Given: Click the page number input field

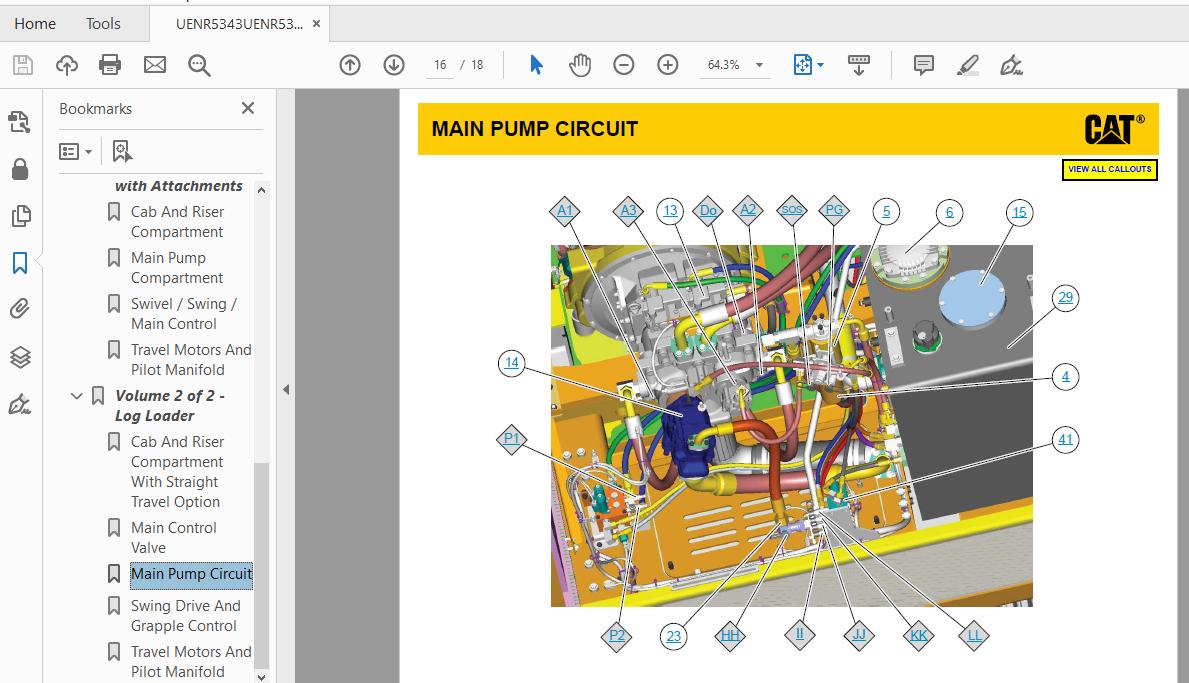Looking at the screenshot, I should click(440, 65).
